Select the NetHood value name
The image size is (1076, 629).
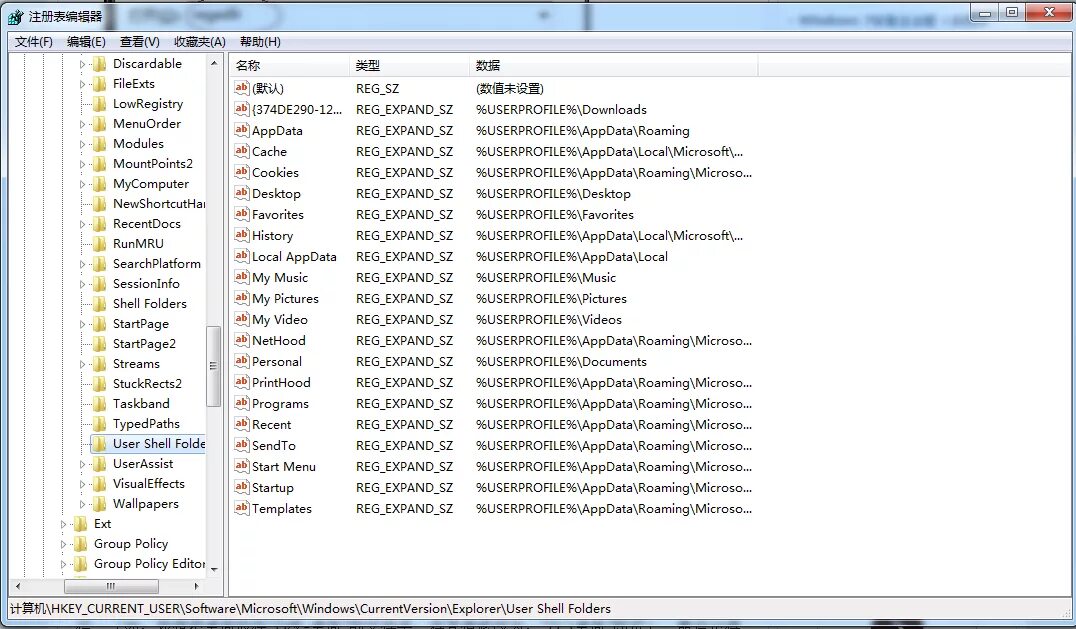278,340
